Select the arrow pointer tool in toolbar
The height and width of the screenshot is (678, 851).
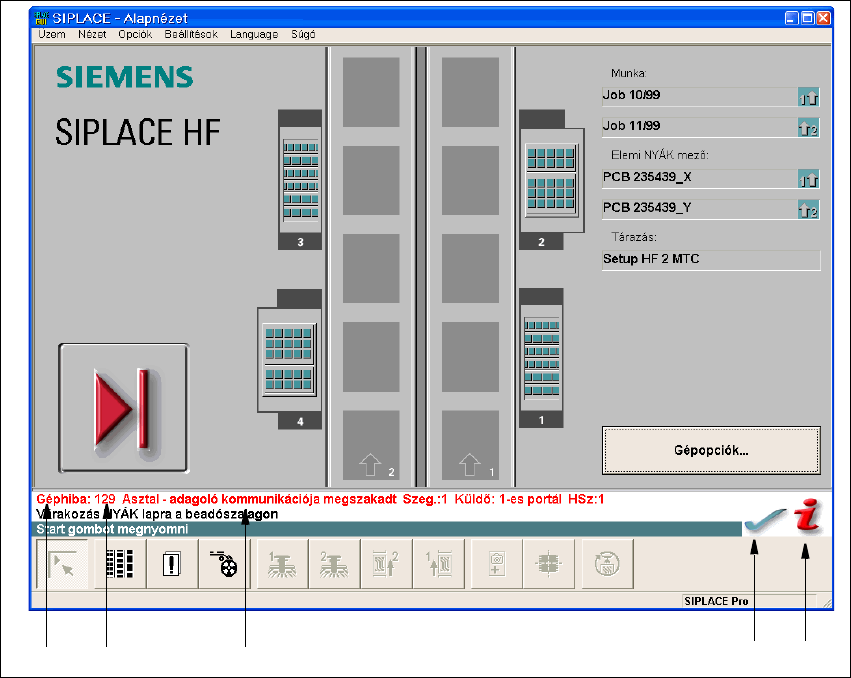62,564
